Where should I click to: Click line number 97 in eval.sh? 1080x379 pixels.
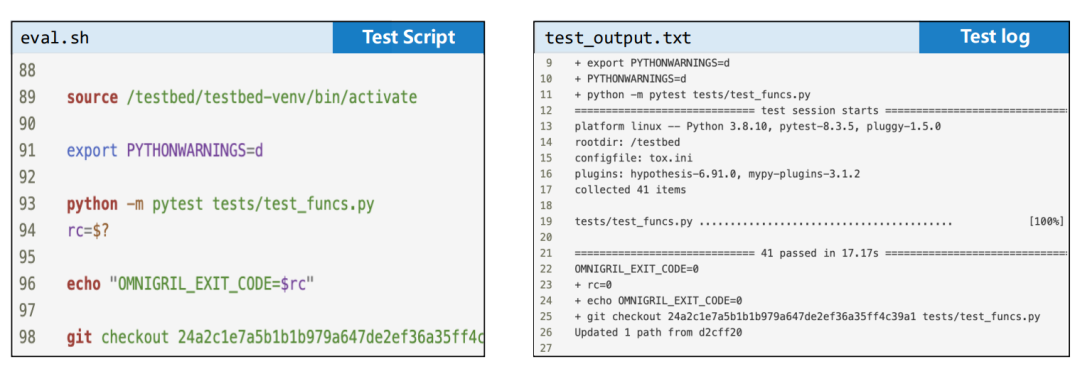tap(28, 311)
